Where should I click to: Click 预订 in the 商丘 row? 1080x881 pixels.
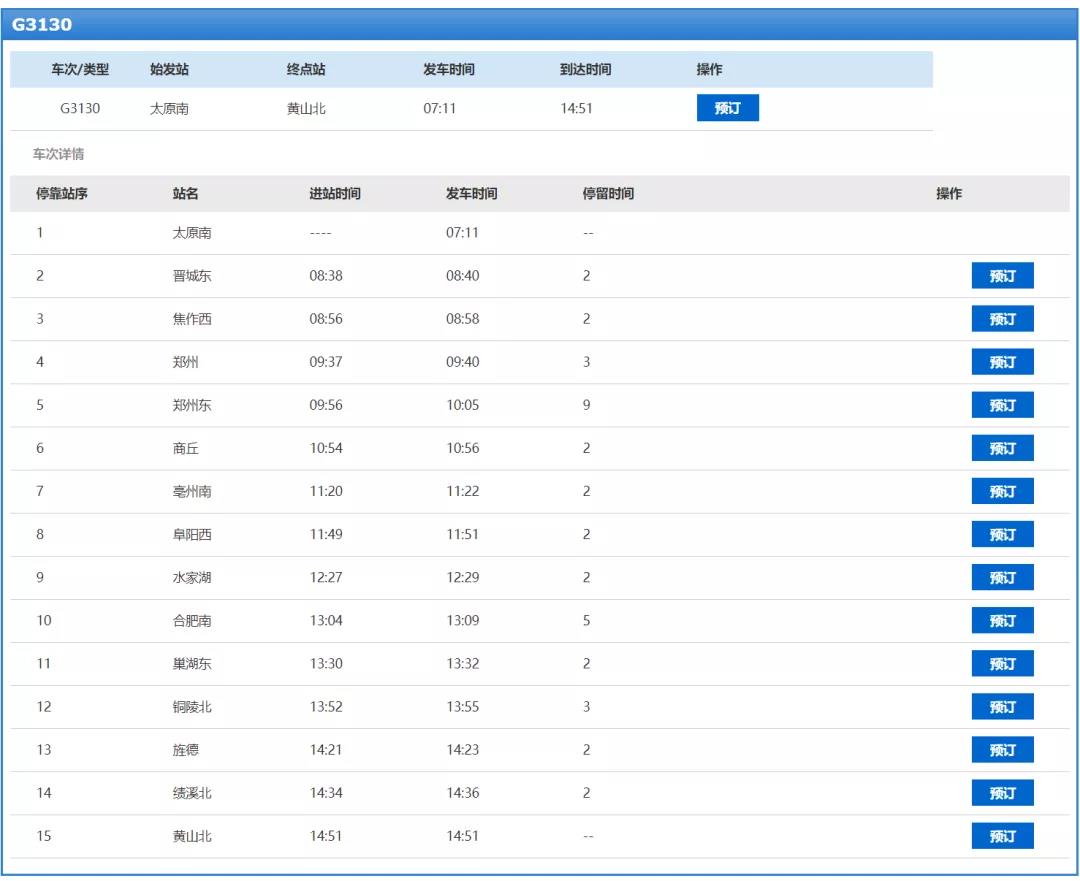click(x=1002, y=448)
